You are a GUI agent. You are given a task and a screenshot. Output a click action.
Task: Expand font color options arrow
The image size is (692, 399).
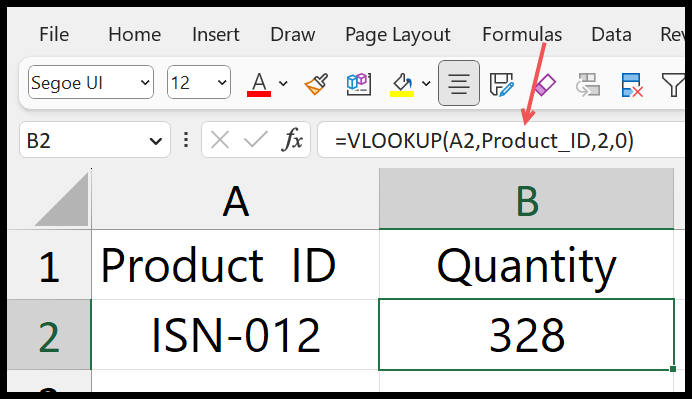coord(283,83)
